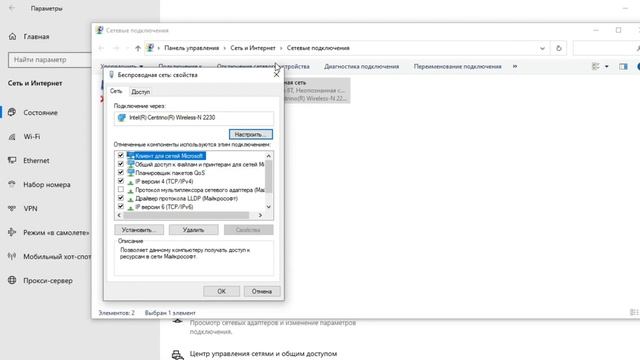
Task: Open the Прокси-сервер globe icon
Action: [x=12, y=280]
